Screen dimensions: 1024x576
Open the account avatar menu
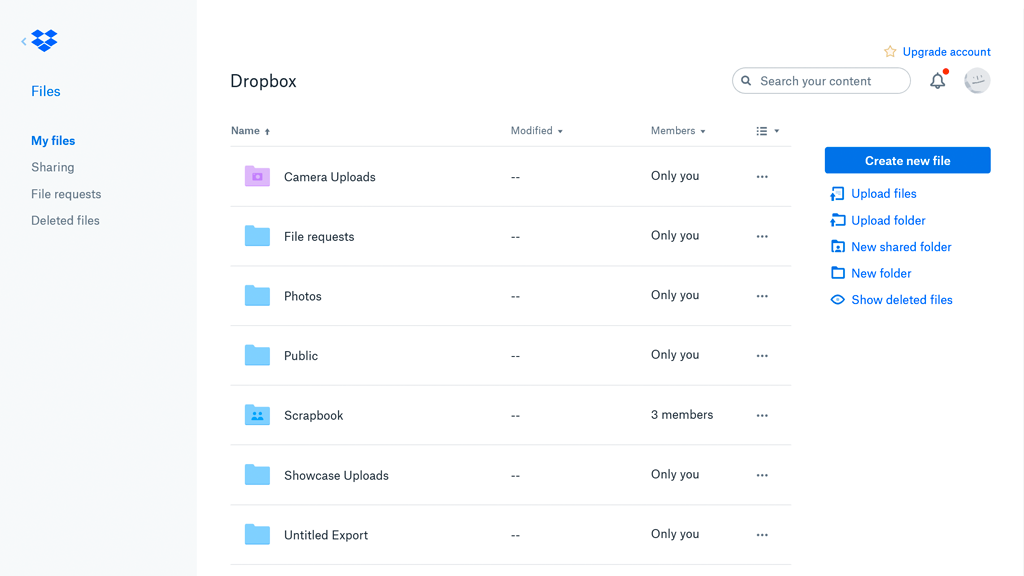977,81
